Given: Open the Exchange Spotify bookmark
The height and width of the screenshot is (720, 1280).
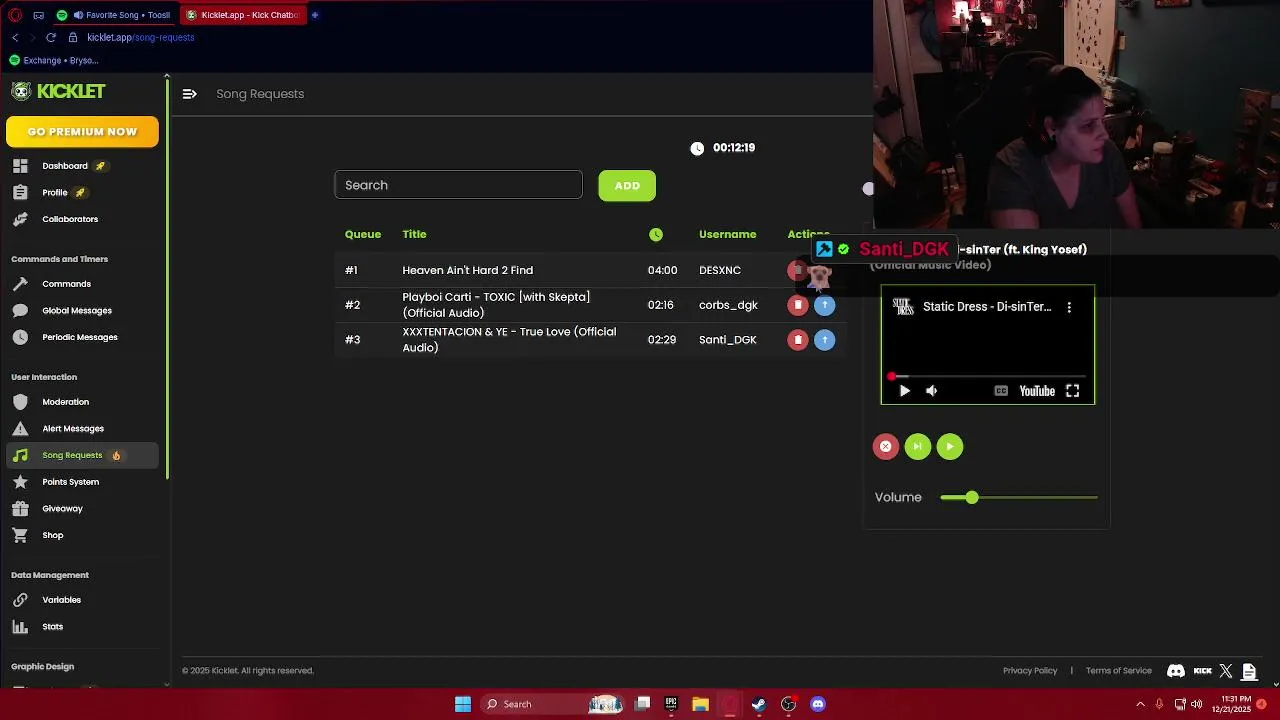Looking at the screenshot, I should [54, 60].
